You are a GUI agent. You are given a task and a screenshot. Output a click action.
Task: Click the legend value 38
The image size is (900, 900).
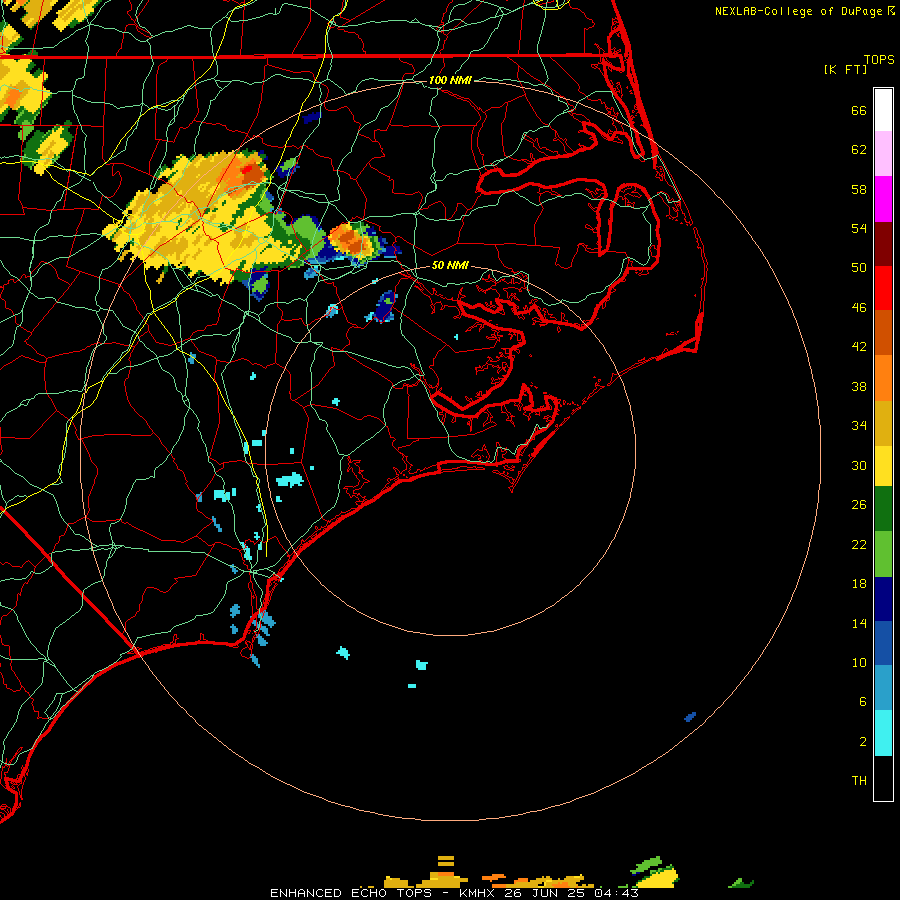tap(859, 386)
